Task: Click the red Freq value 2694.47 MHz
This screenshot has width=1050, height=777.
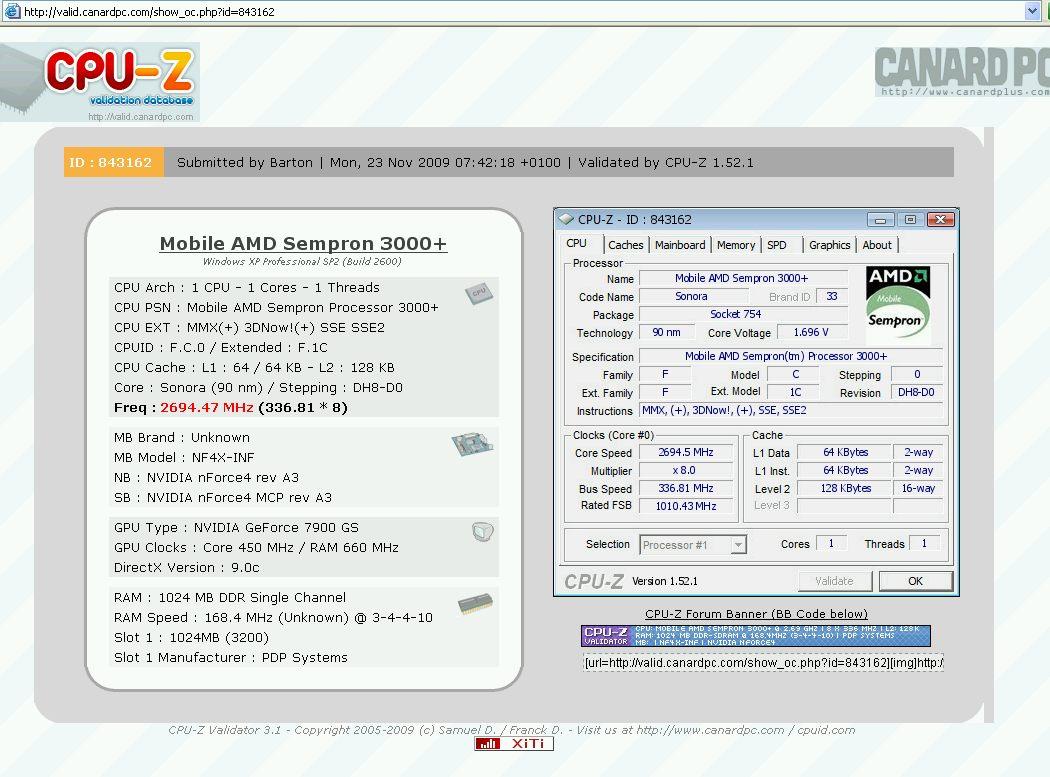Action: click(206, 407)
